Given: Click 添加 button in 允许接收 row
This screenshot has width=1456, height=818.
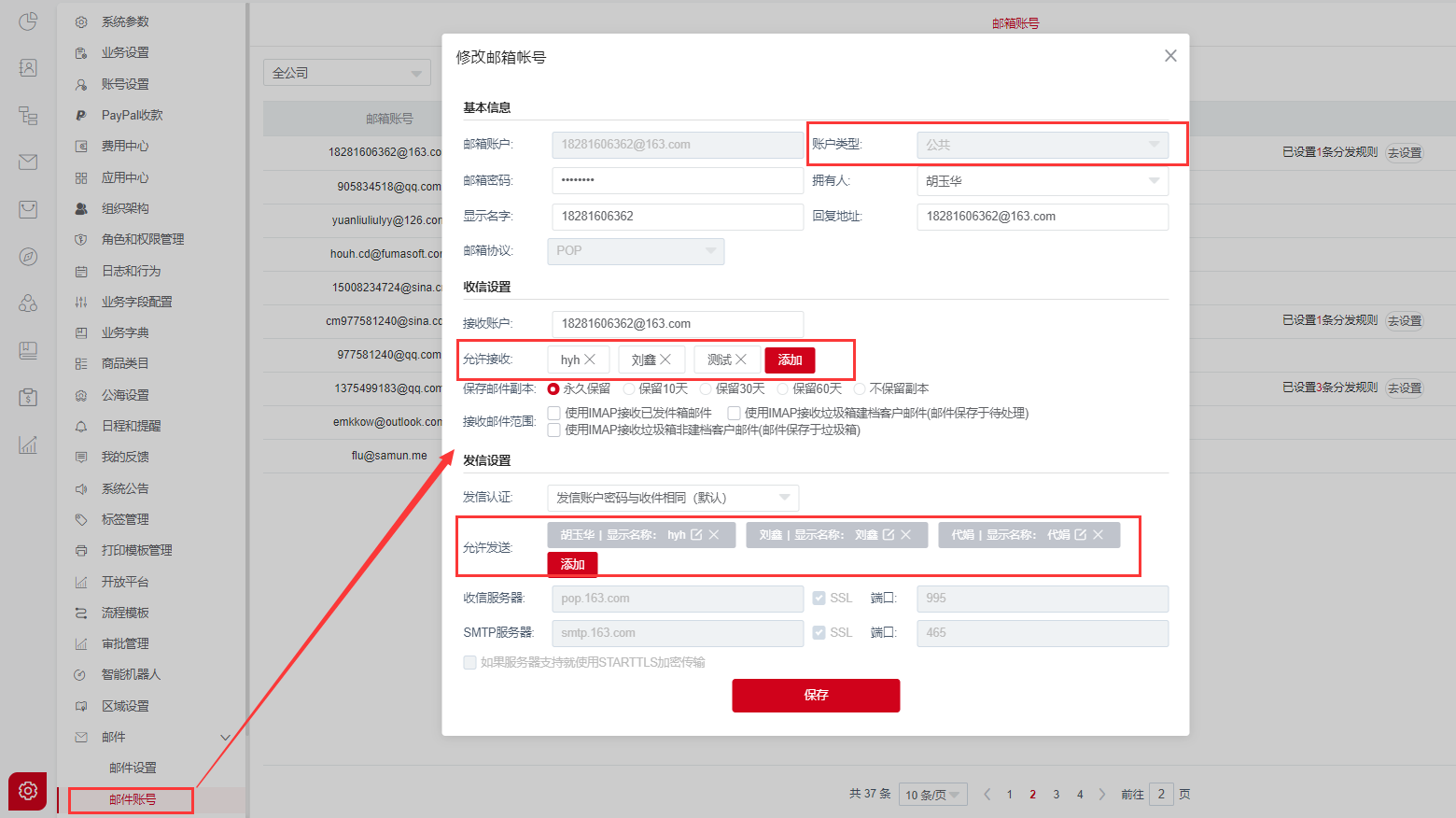Looking at the screenshot, I should coord(790,360).
